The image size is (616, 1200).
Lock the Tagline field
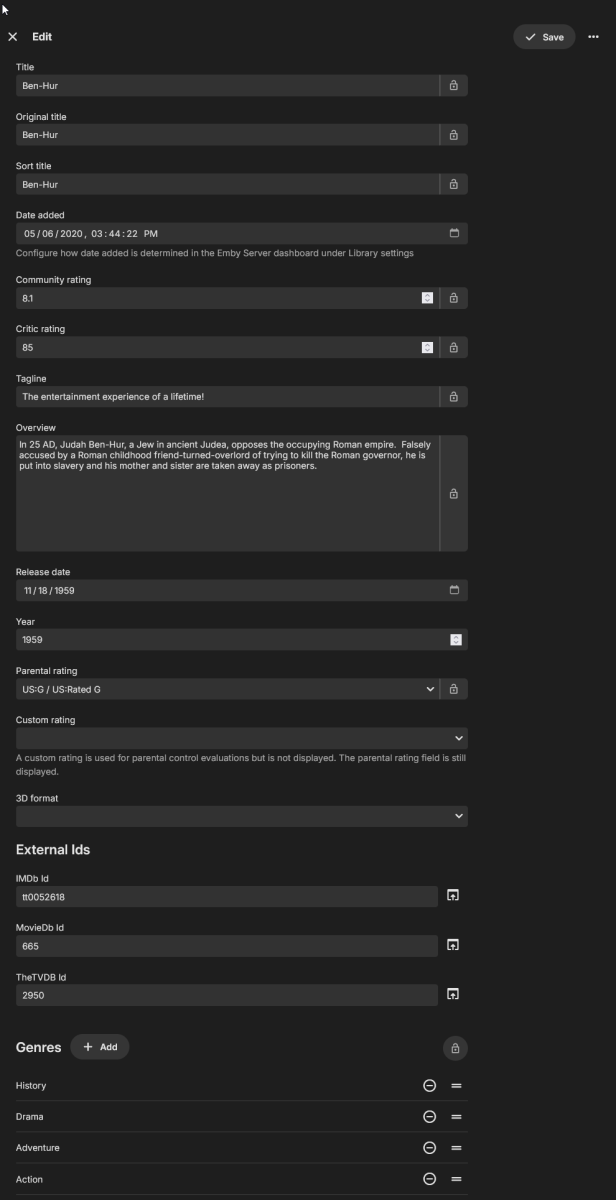(453, 396)
